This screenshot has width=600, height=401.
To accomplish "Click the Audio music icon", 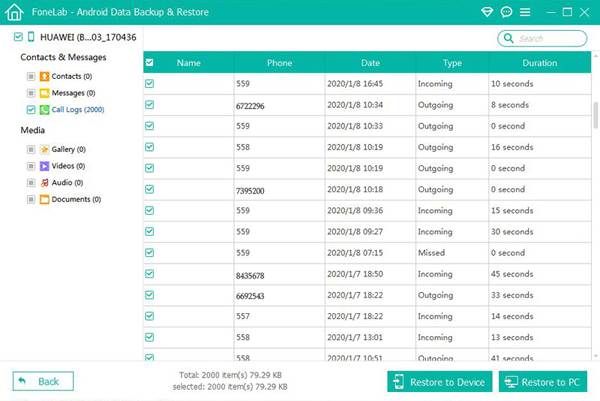I will (x=44, y=183).
